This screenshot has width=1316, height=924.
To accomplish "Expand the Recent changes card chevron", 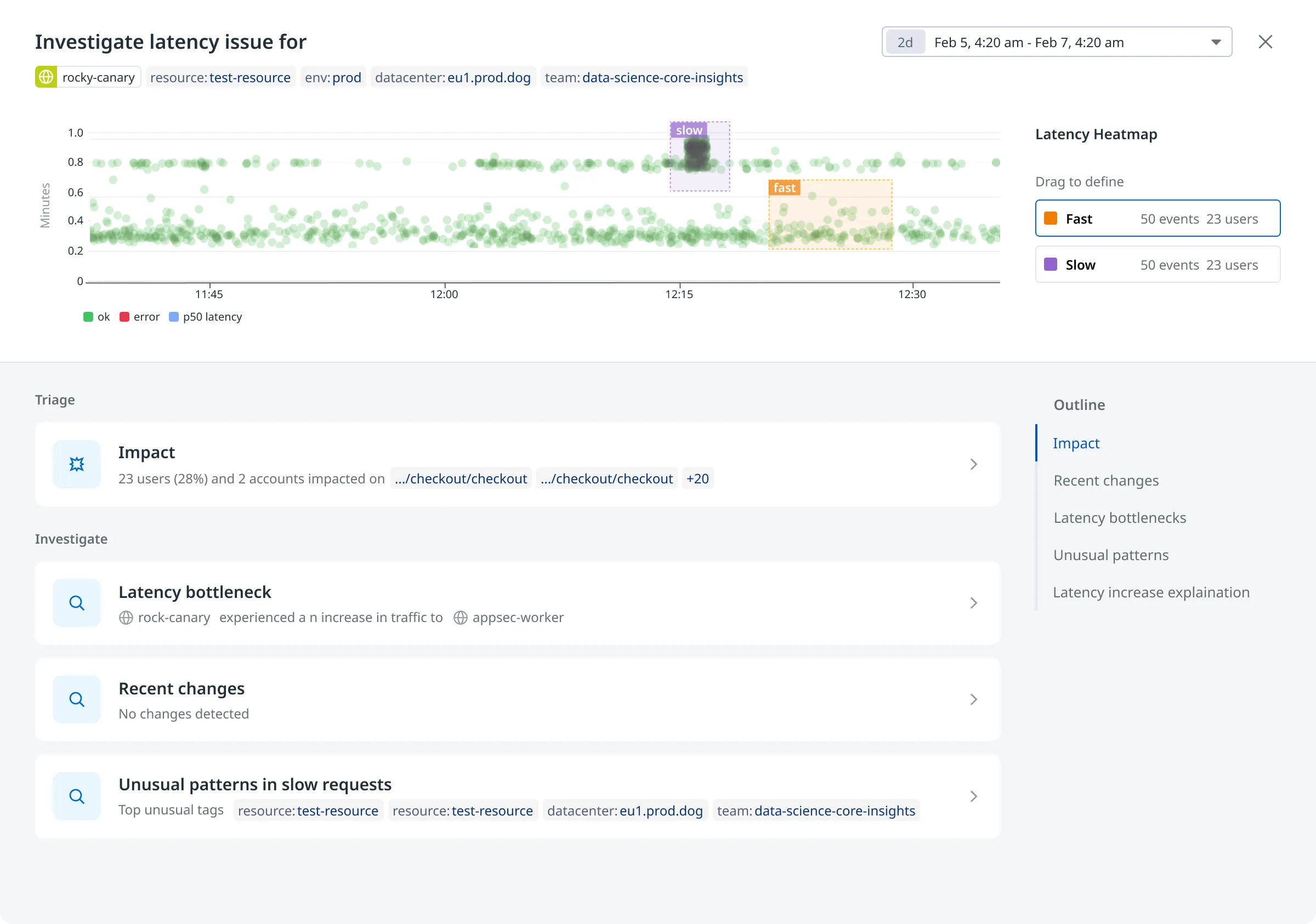I will point(973,699).
